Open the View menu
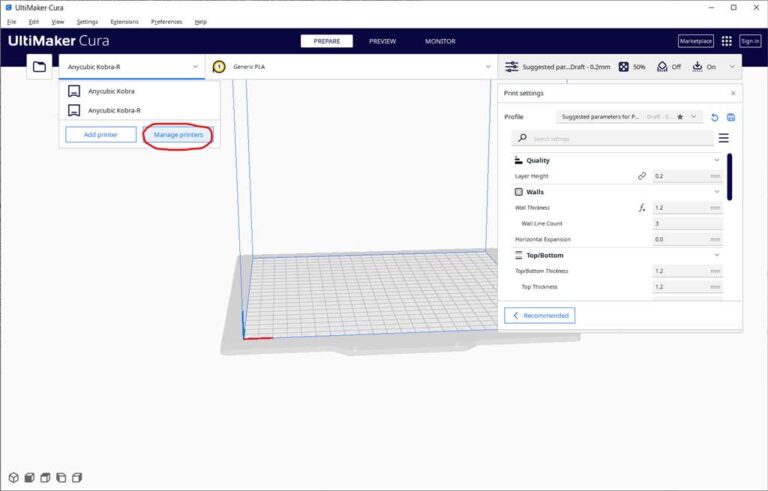 [x=58, y=22]
